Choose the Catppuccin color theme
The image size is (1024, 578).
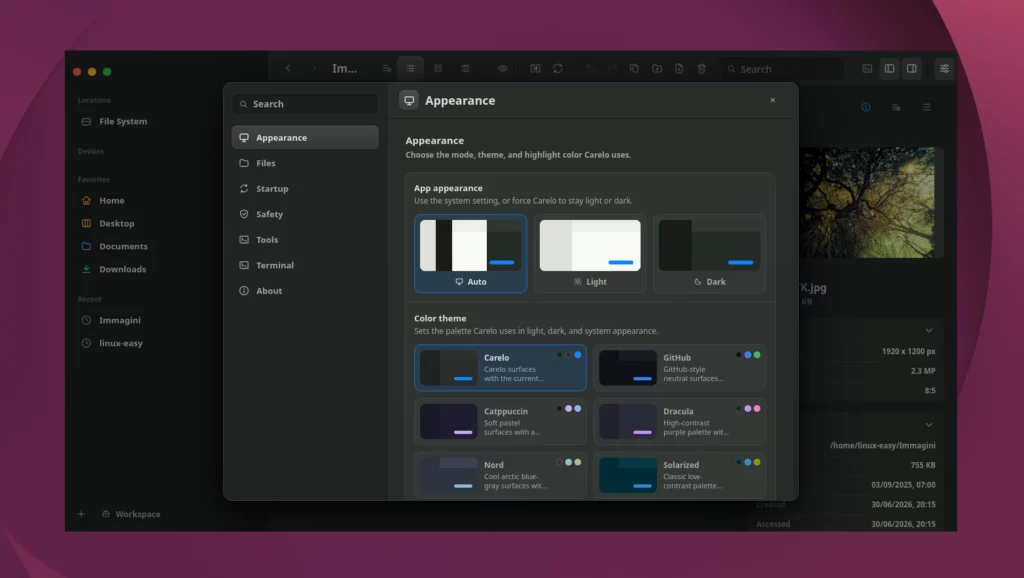pos(500,421)
